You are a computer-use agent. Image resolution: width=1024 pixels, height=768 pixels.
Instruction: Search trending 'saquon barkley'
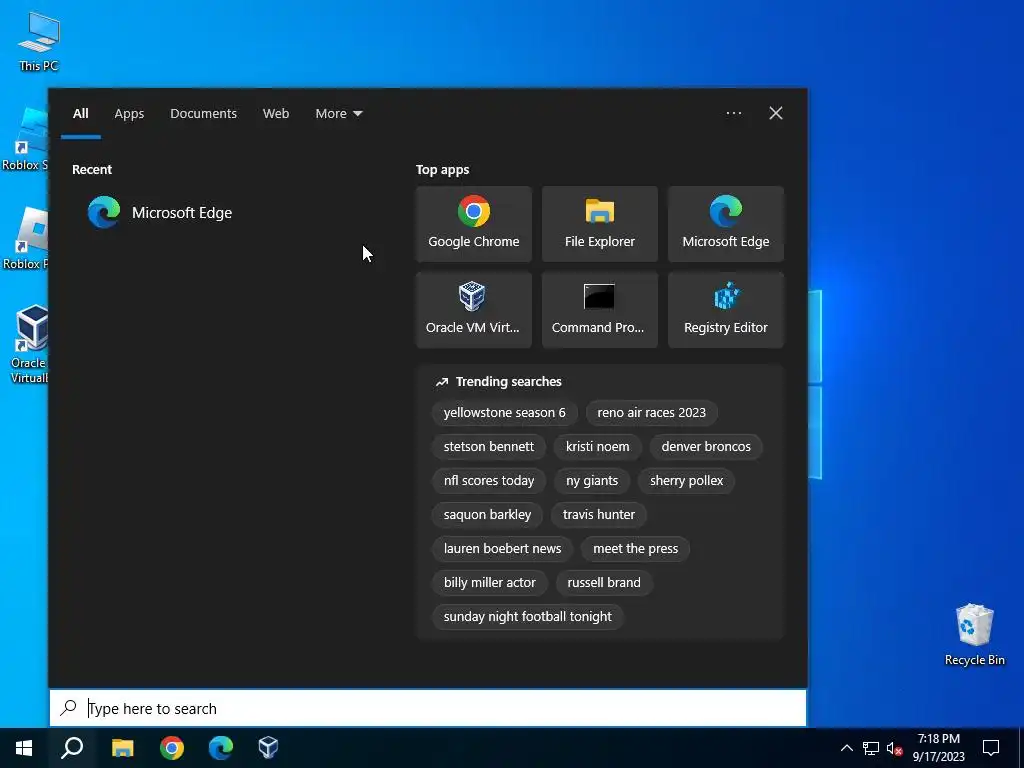pyautogui.click(x=487, y=515)
